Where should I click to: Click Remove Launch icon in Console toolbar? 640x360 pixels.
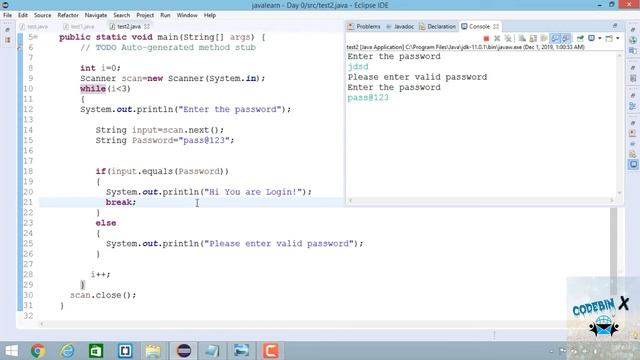[497, 38]
